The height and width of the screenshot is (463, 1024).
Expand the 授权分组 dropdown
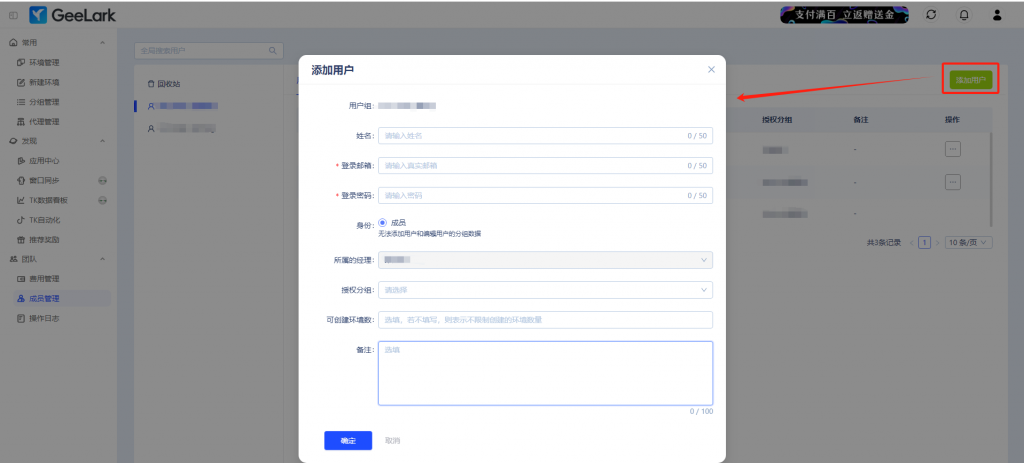pos(545,290)
